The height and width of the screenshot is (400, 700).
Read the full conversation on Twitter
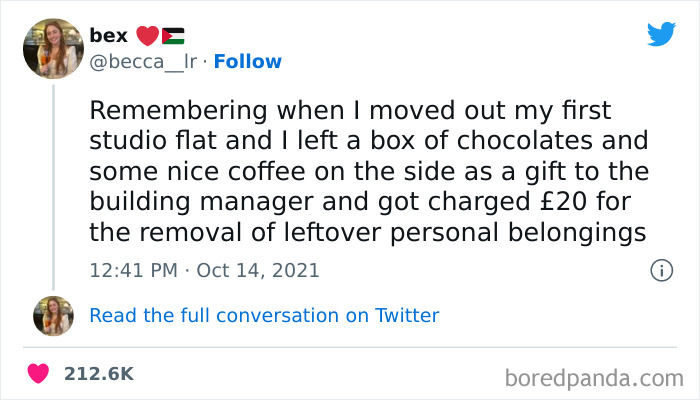264,316
